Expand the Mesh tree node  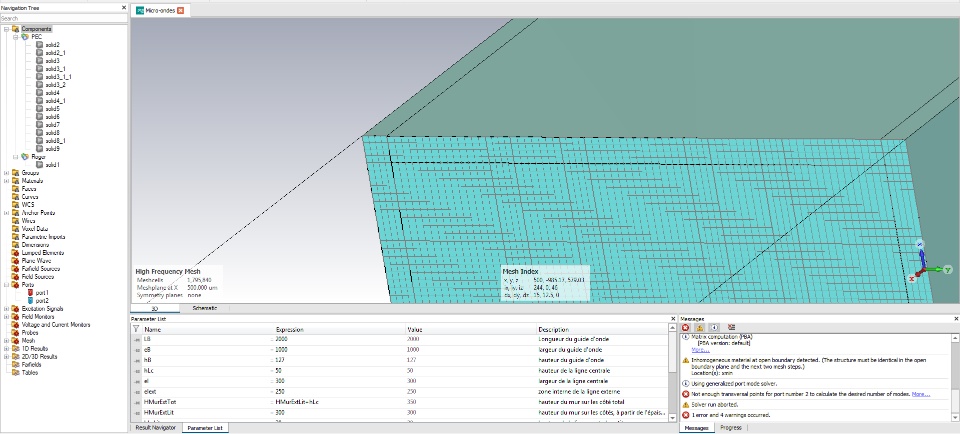click(6, 340)
